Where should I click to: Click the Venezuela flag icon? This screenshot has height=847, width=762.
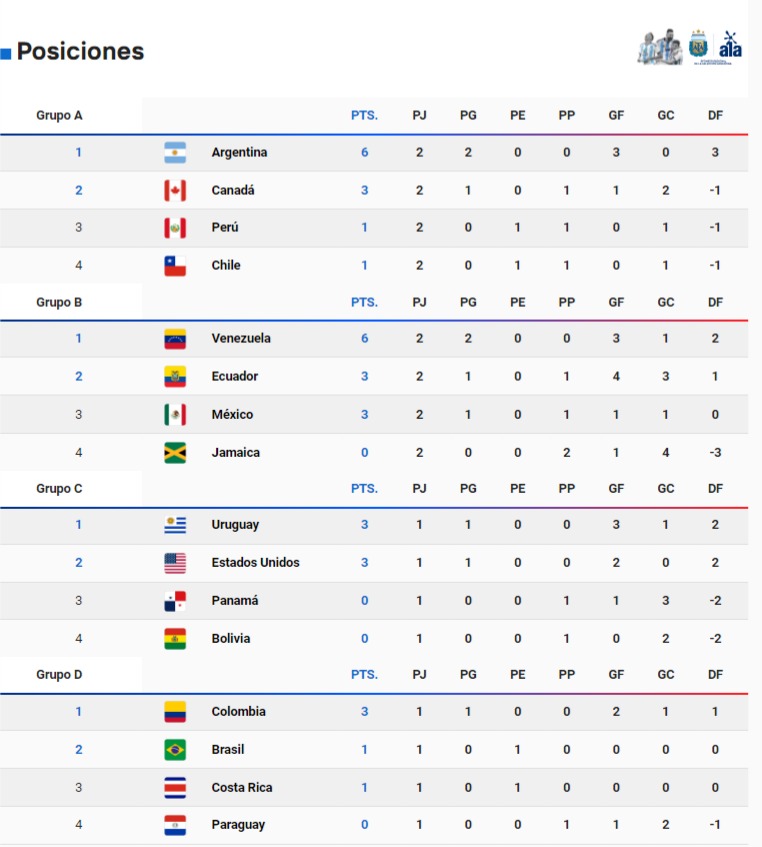(175, 339)
